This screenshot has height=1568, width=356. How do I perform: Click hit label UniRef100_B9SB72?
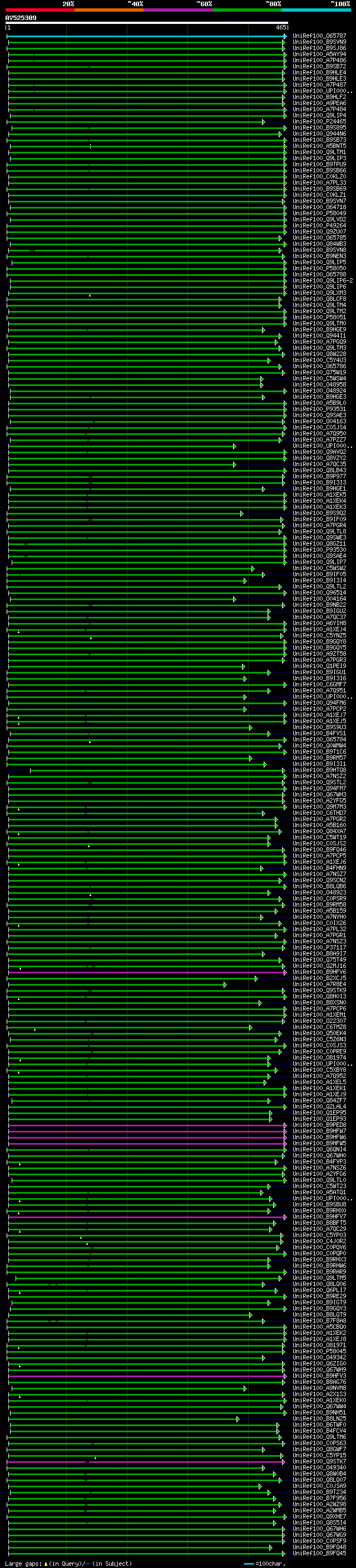[319, 67]
